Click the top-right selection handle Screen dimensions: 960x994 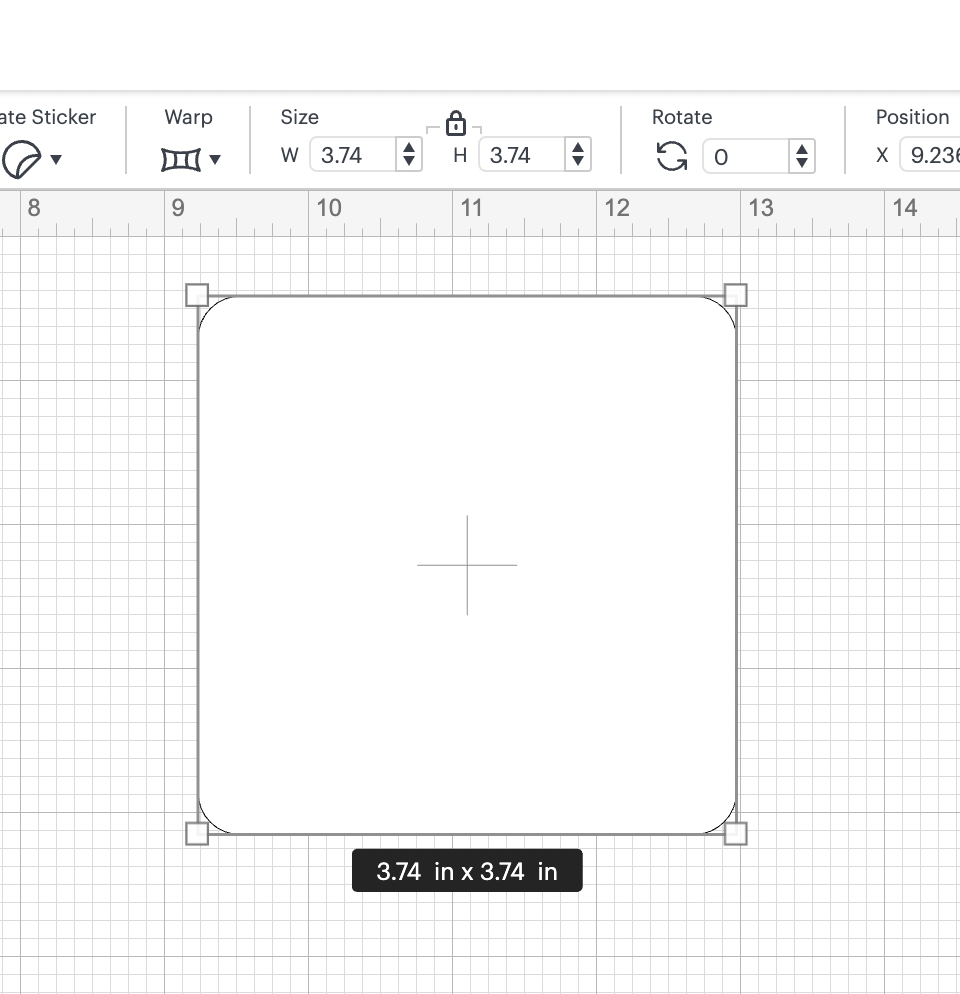tap(736, 295)
